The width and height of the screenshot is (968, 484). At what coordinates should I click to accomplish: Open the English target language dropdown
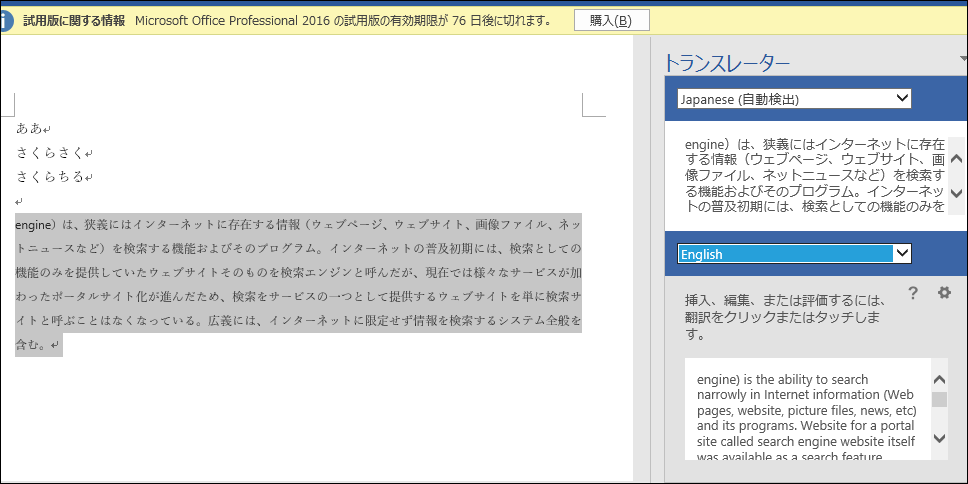pos(794,254)
